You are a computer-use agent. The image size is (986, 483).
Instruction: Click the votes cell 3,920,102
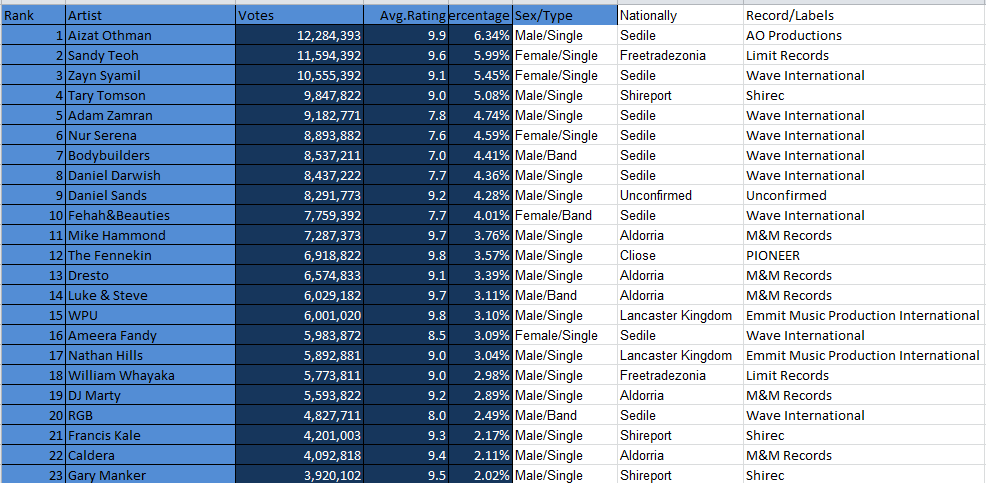coord(300,475)
